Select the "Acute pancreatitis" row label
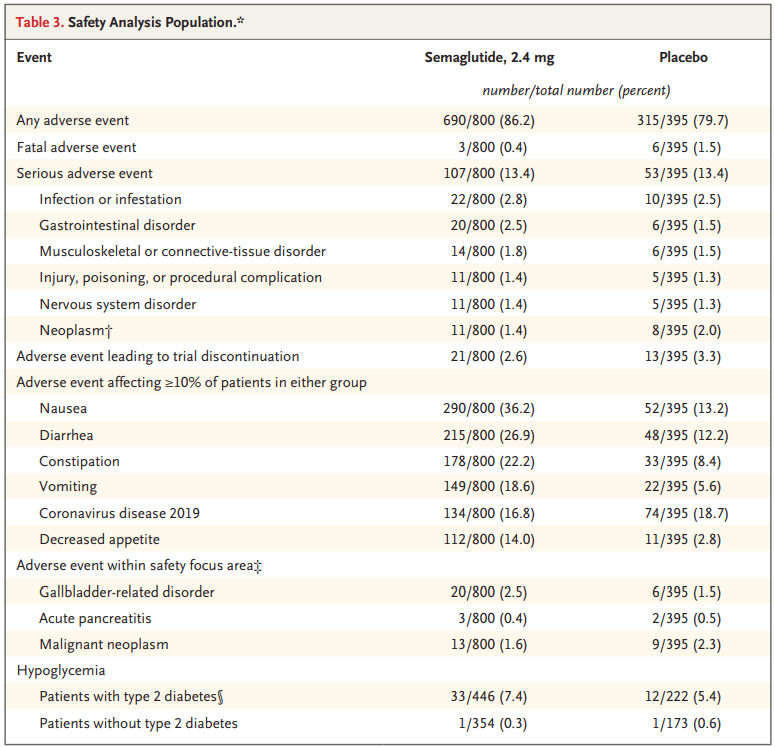The width and height of the screenshot is (775, 747). (96, 618)
